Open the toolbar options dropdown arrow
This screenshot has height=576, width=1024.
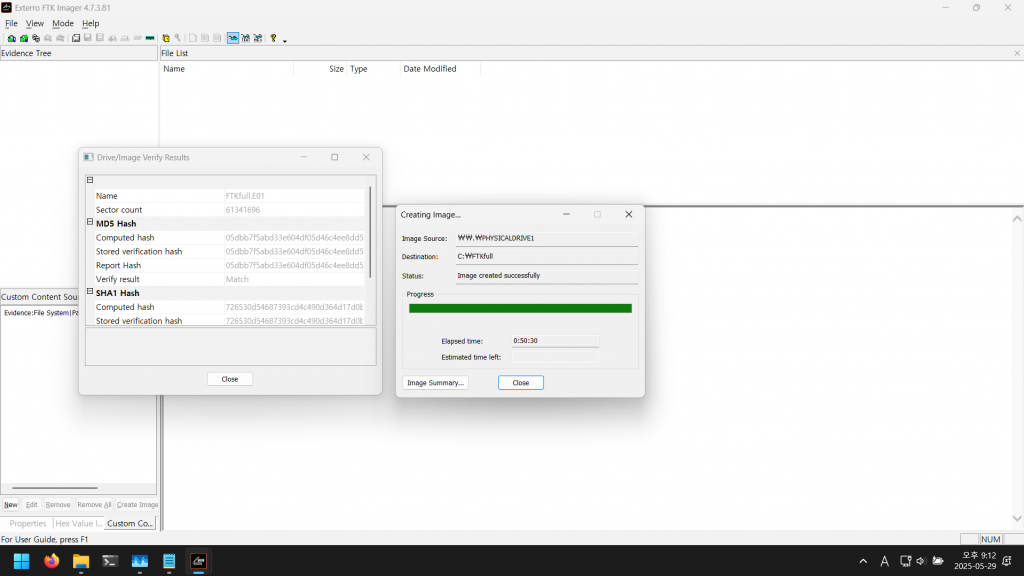[x=285, y=40]
